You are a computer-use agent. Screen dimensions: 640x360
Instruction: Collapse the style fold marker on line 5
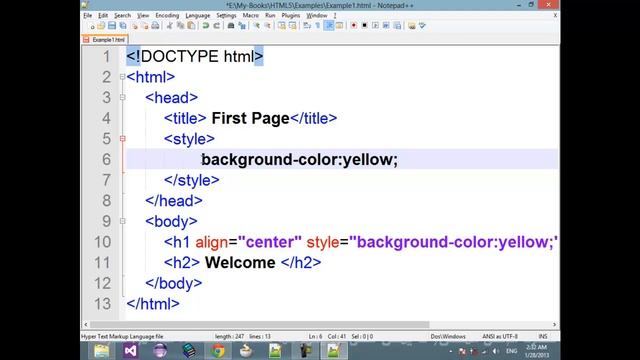(x=122, y=139)
